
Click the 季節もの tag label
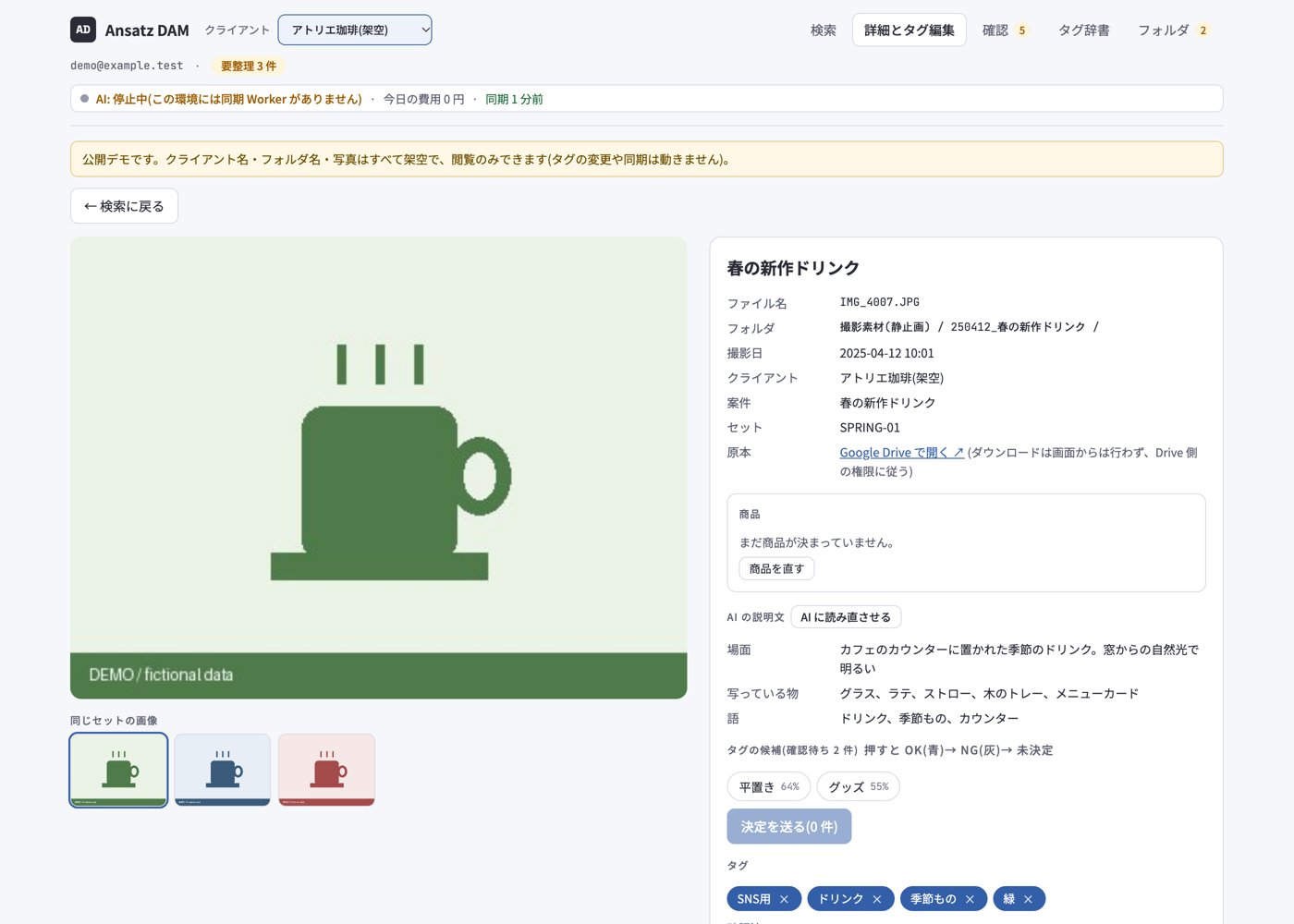[x=933, y=899]
